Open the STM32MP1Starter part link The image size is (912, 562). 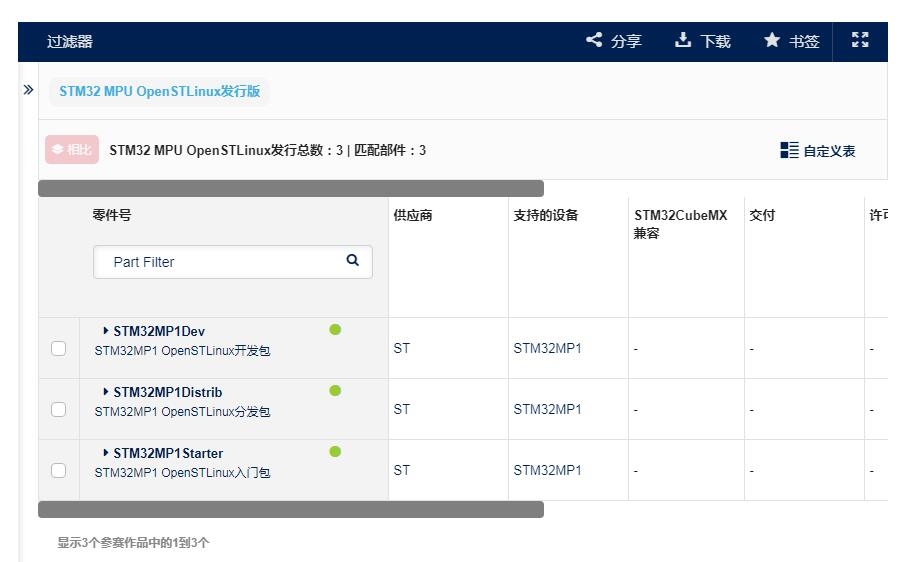coord(168,453)
